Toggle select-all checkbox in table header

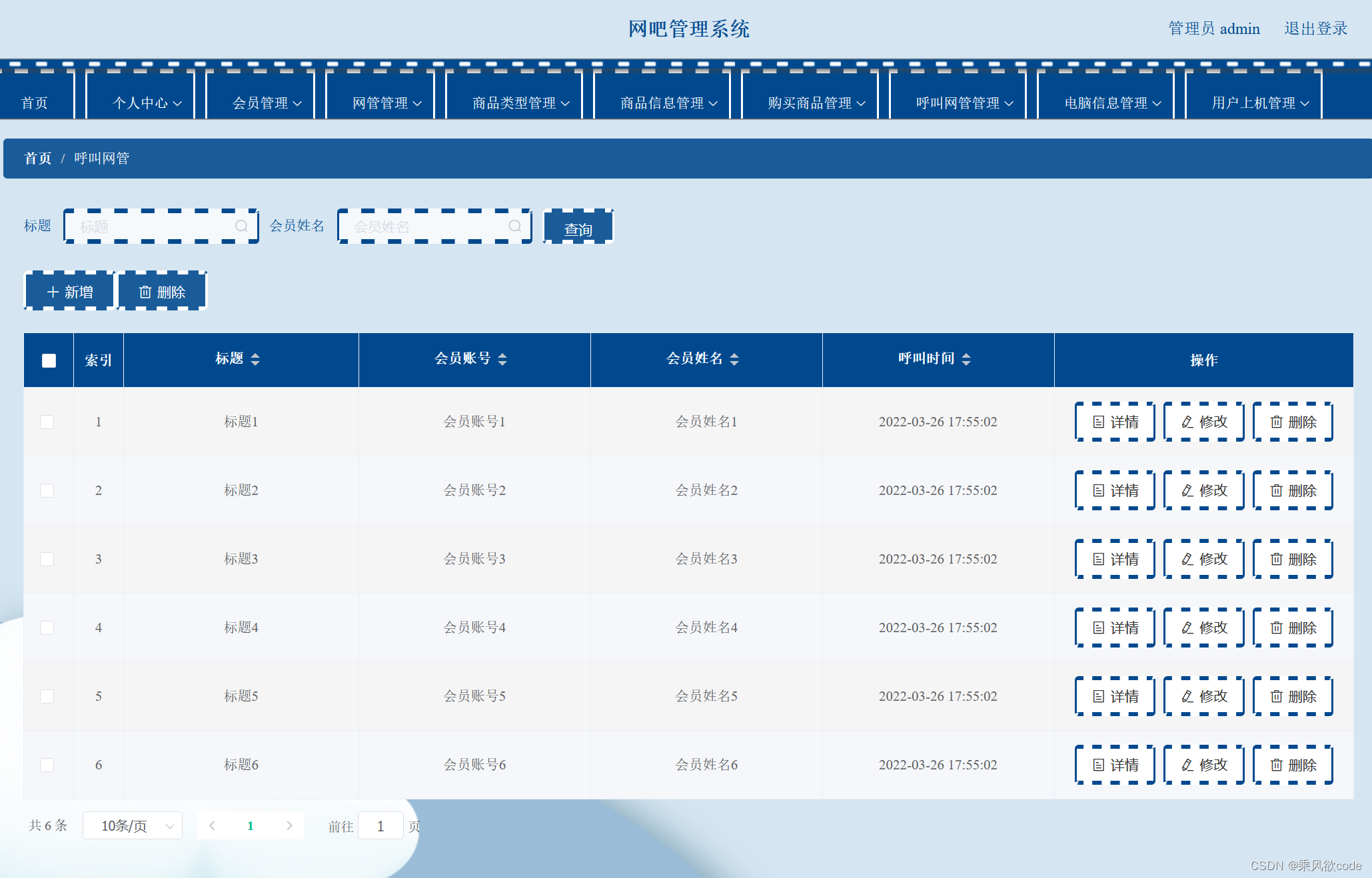coord(49,360)
